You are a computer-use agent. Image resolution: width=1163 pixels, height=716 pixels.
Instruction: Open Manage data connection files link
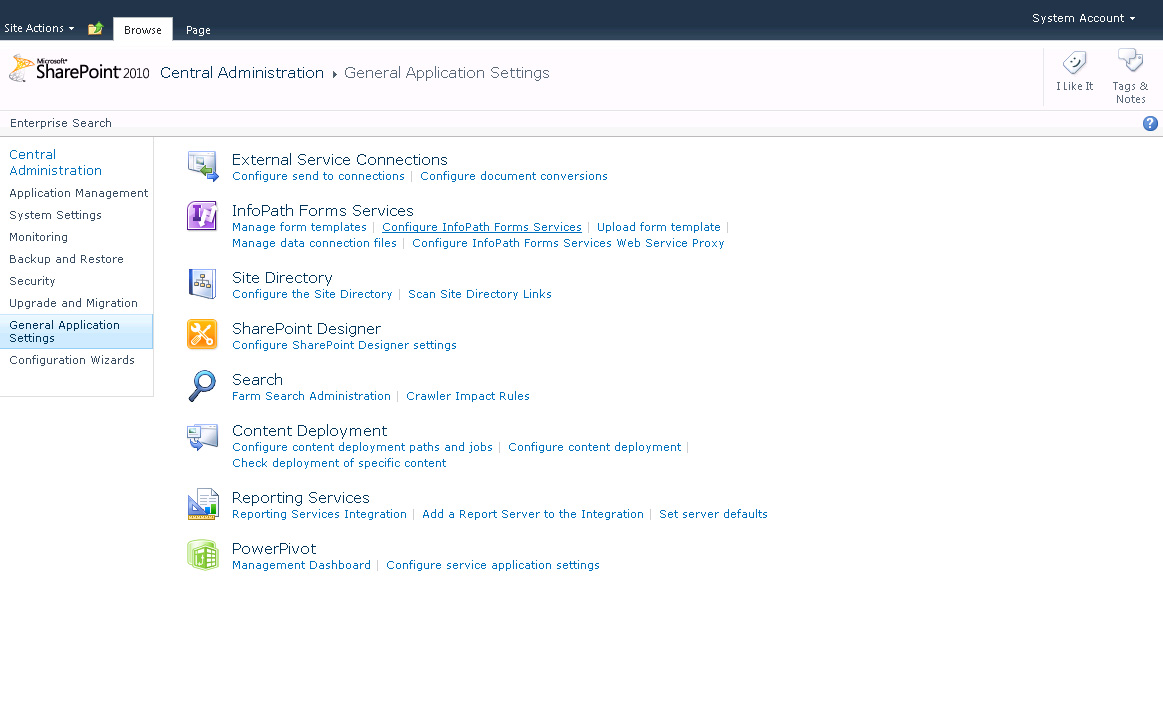click(314, 243)
